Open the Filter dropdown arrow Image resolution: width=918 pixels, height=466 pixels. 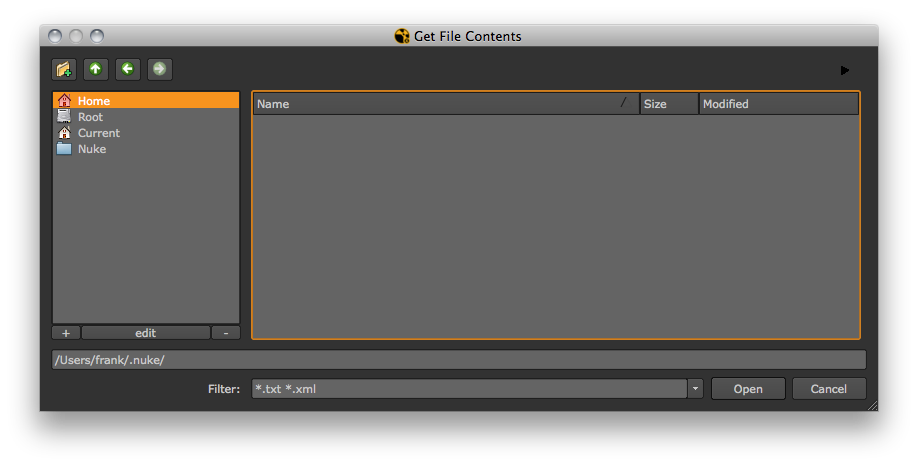point(695,389)
